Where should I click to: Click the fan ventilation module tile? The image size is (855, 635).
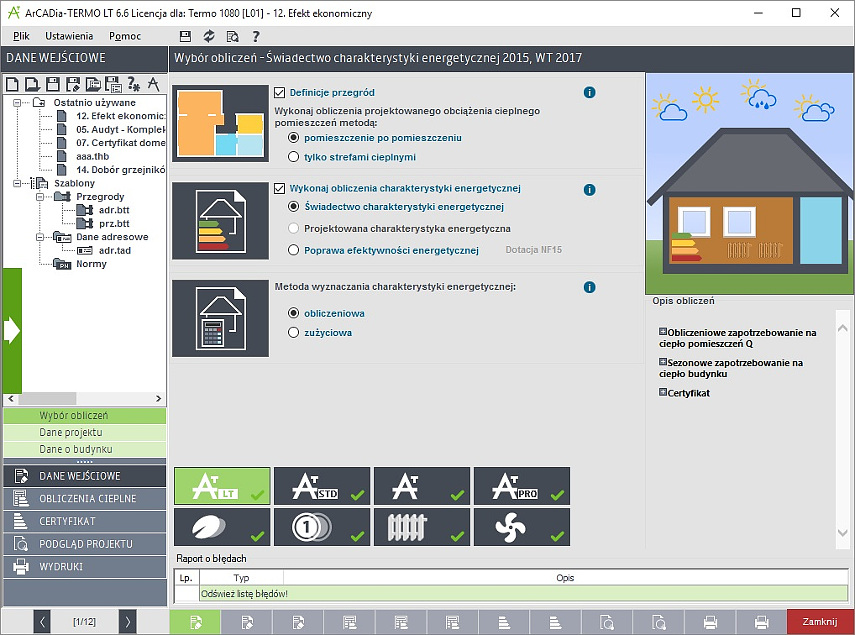(522, 527)
